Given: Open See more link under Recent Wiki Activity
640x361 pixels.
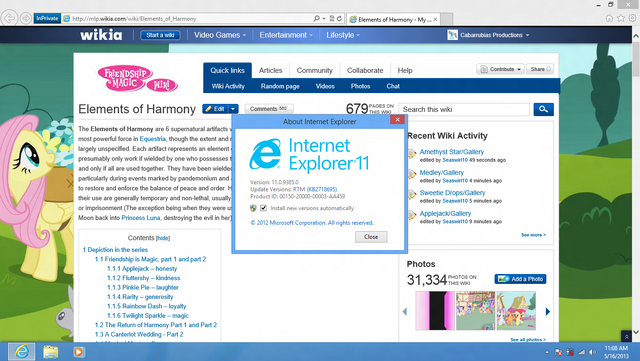Looking at the screenshot, I should pos(533,235).
